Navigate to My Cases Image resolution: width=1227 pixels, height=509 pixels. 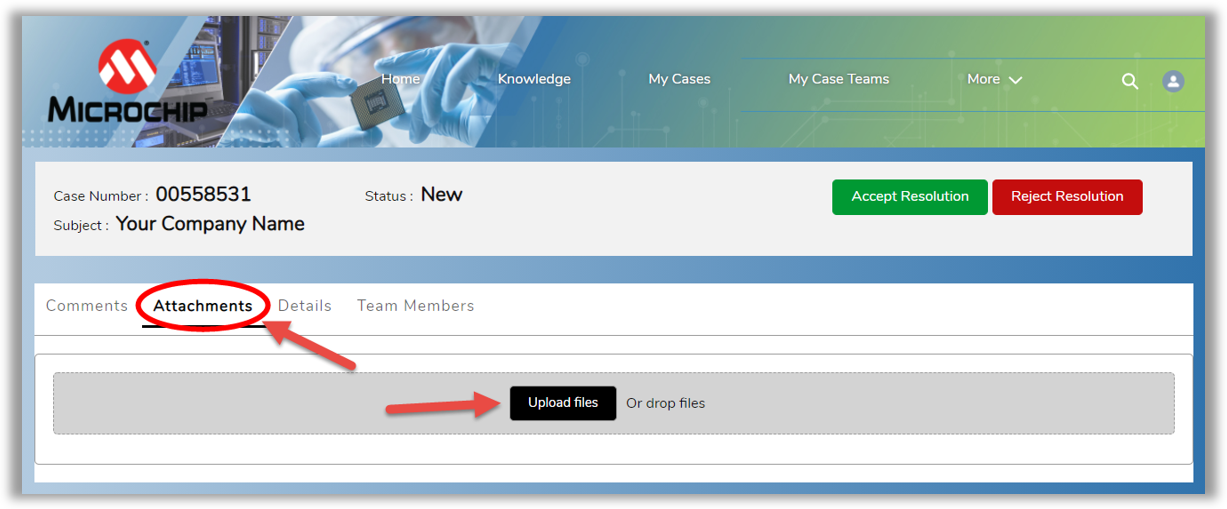[679, 80]
